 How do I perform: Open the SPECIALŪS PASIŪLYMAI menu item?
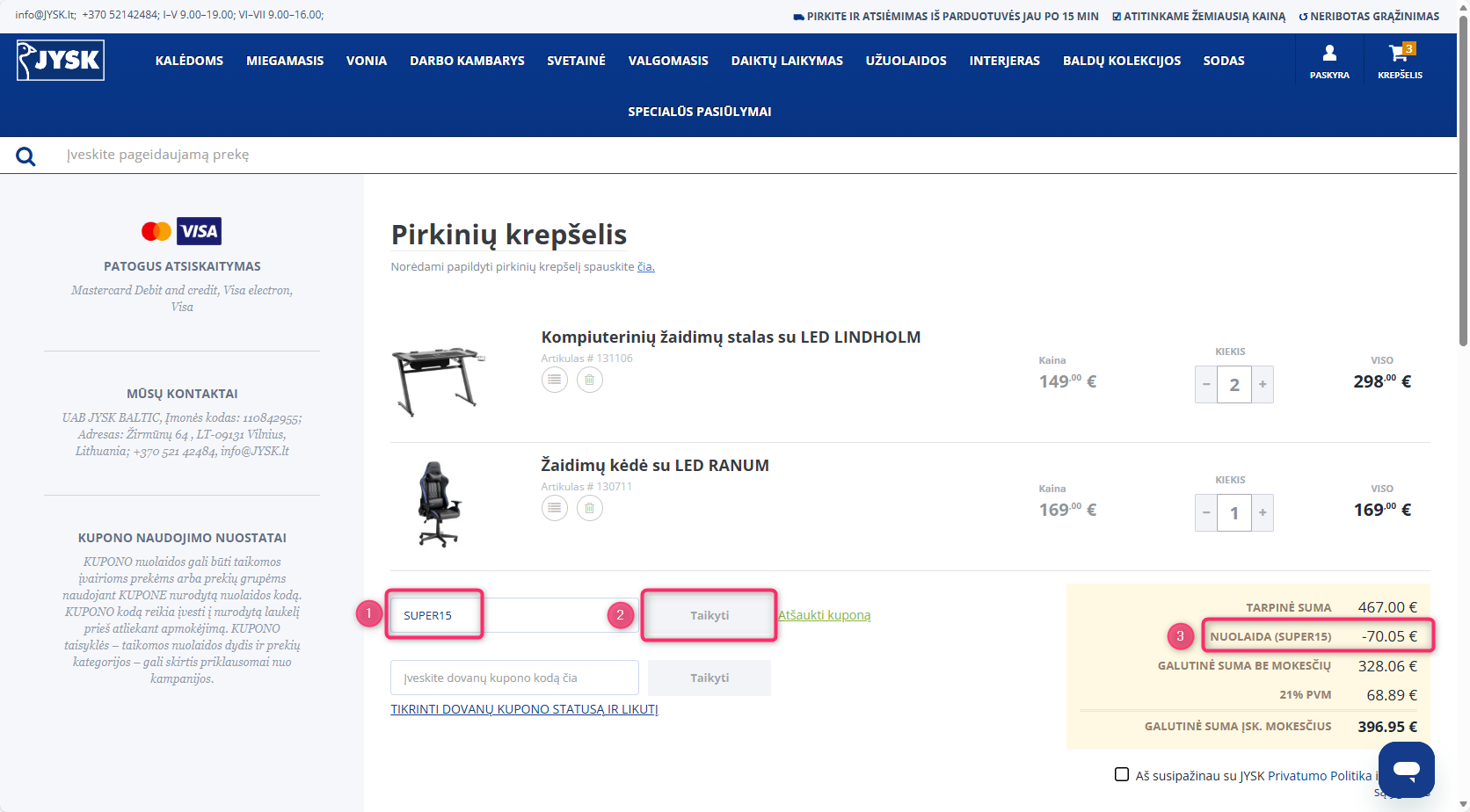(700, 112)
